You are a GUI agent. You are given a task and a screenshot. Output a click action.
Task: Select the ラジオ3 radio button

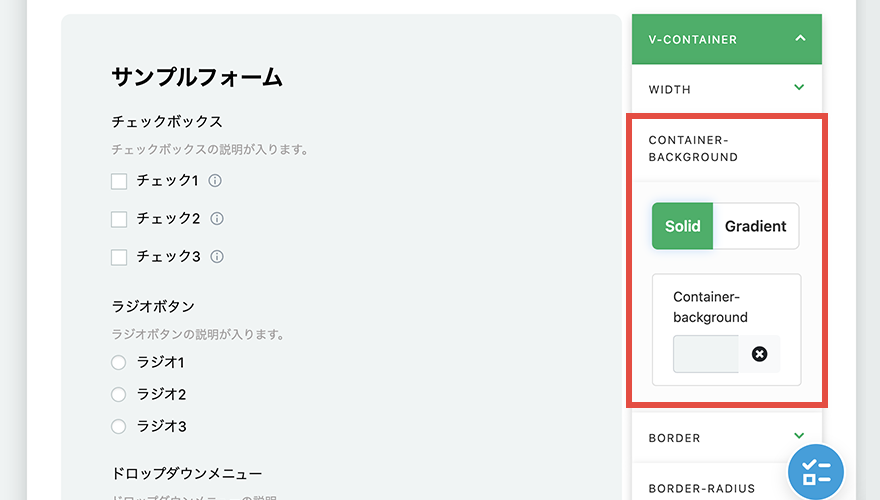click(x=118, y=426)
